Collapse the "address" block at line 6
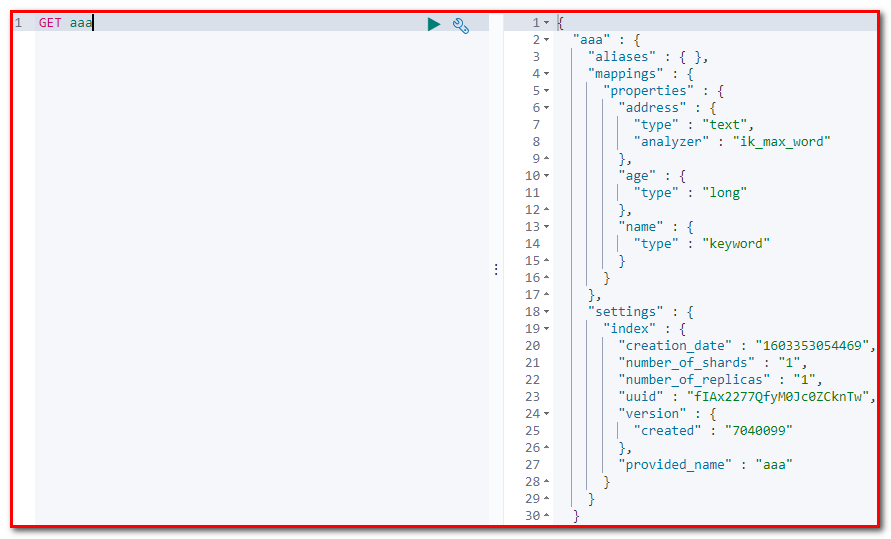891x539 pixels. pos(547,108)
